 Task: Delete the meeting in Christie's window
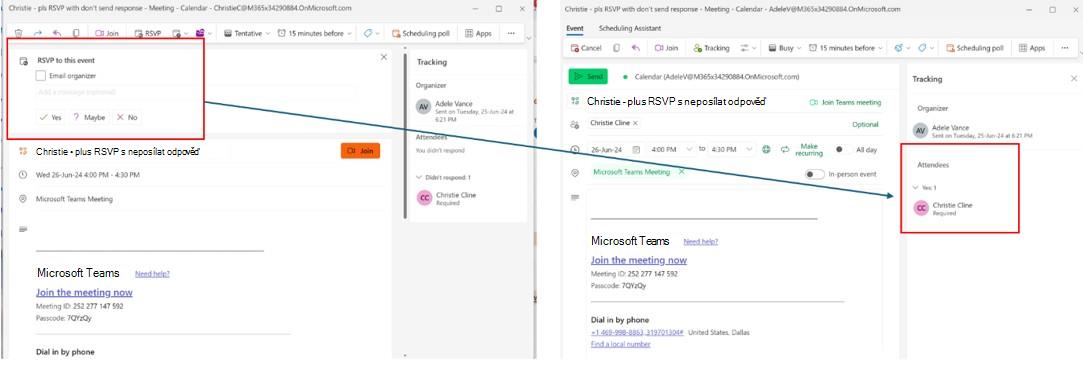pyautogui.click(x=19, y=32)
